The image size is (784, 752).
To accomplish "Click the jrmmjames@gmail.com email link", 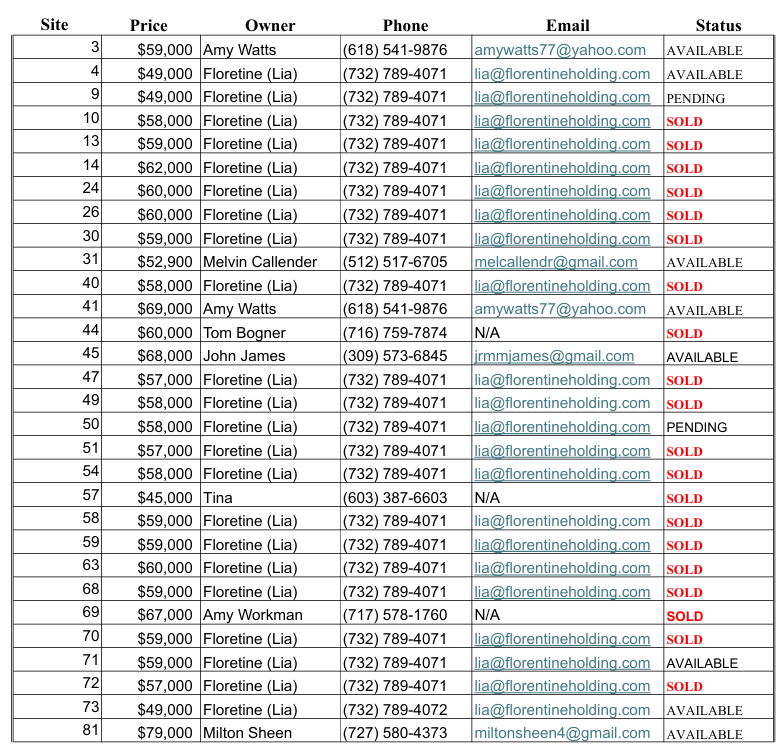I will [x=554, y=356].
